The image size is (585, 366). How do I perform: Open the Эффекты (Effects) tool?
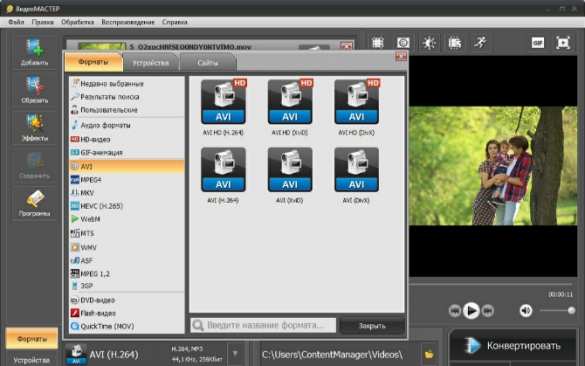(x=34, y=128)
